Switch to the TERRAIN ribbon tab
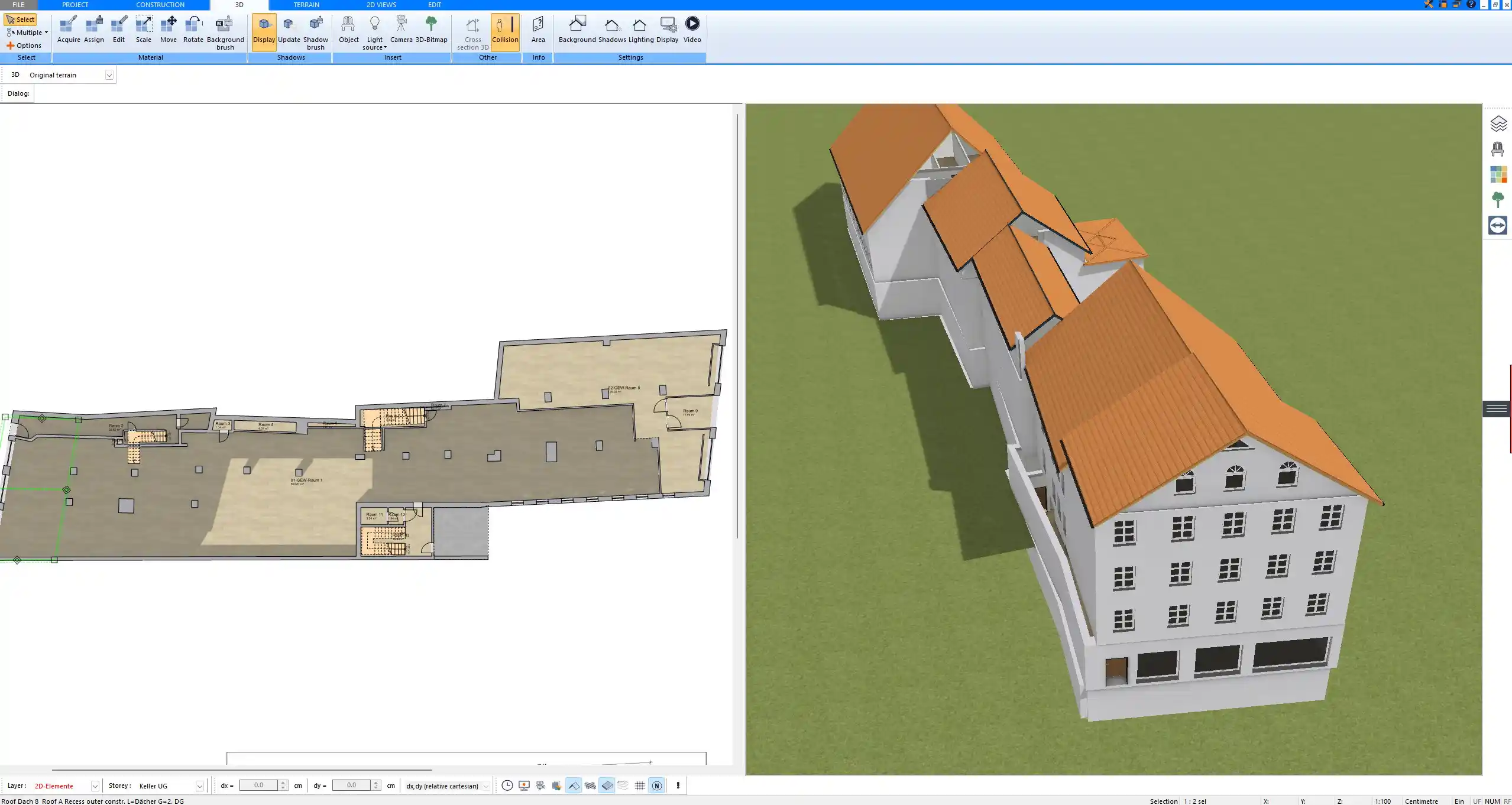Image resolution: width=1512 pixels, height=805 pixels. click(x=305, y=4)
